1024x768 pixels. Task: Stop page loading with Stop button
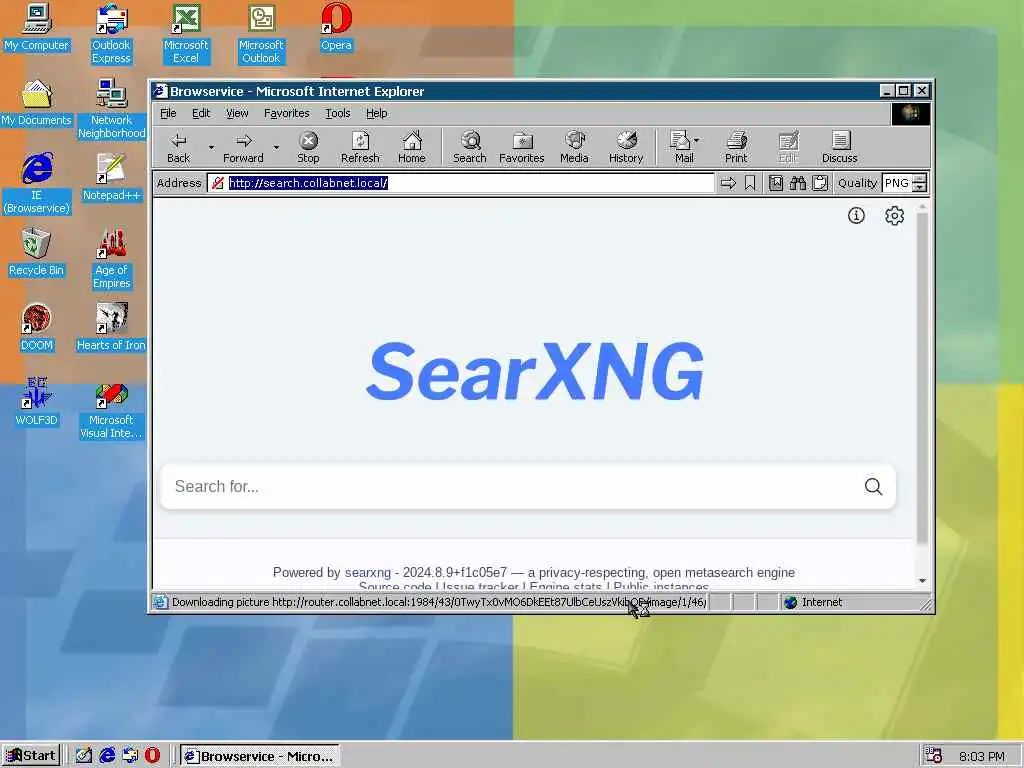[308, 148]
